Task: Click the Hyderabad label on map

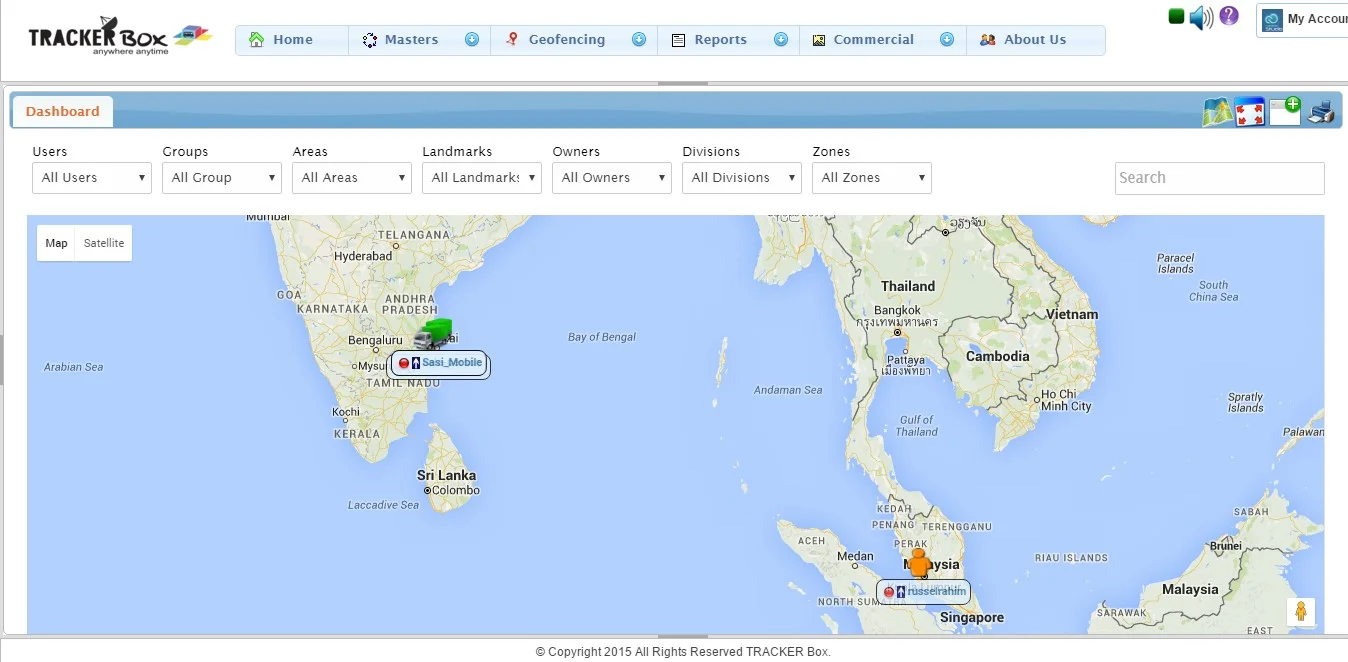Action: click(x=363, y=256)
